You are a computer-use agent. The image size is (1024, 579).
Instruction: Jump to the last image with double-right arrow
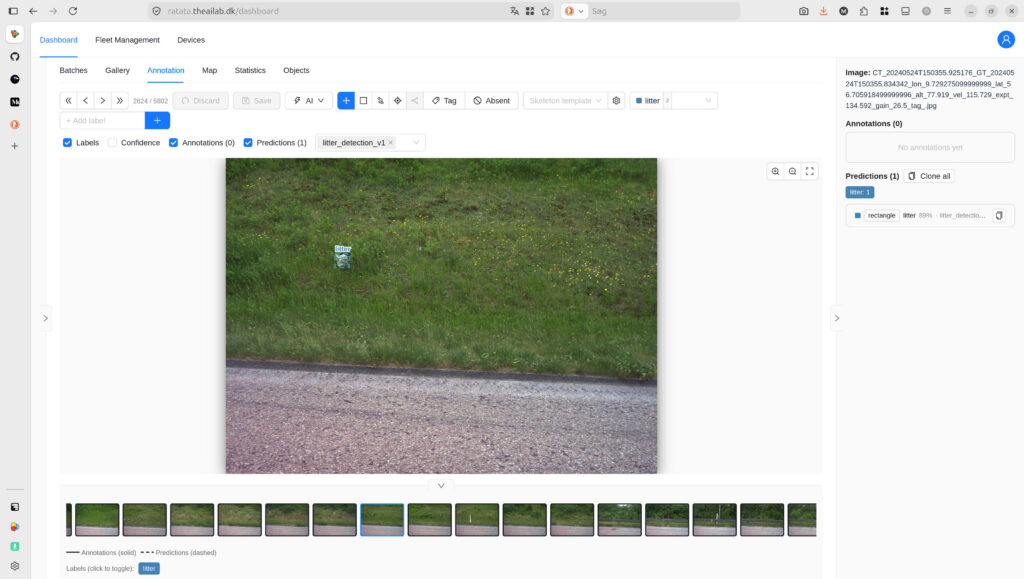click(120, 101)
